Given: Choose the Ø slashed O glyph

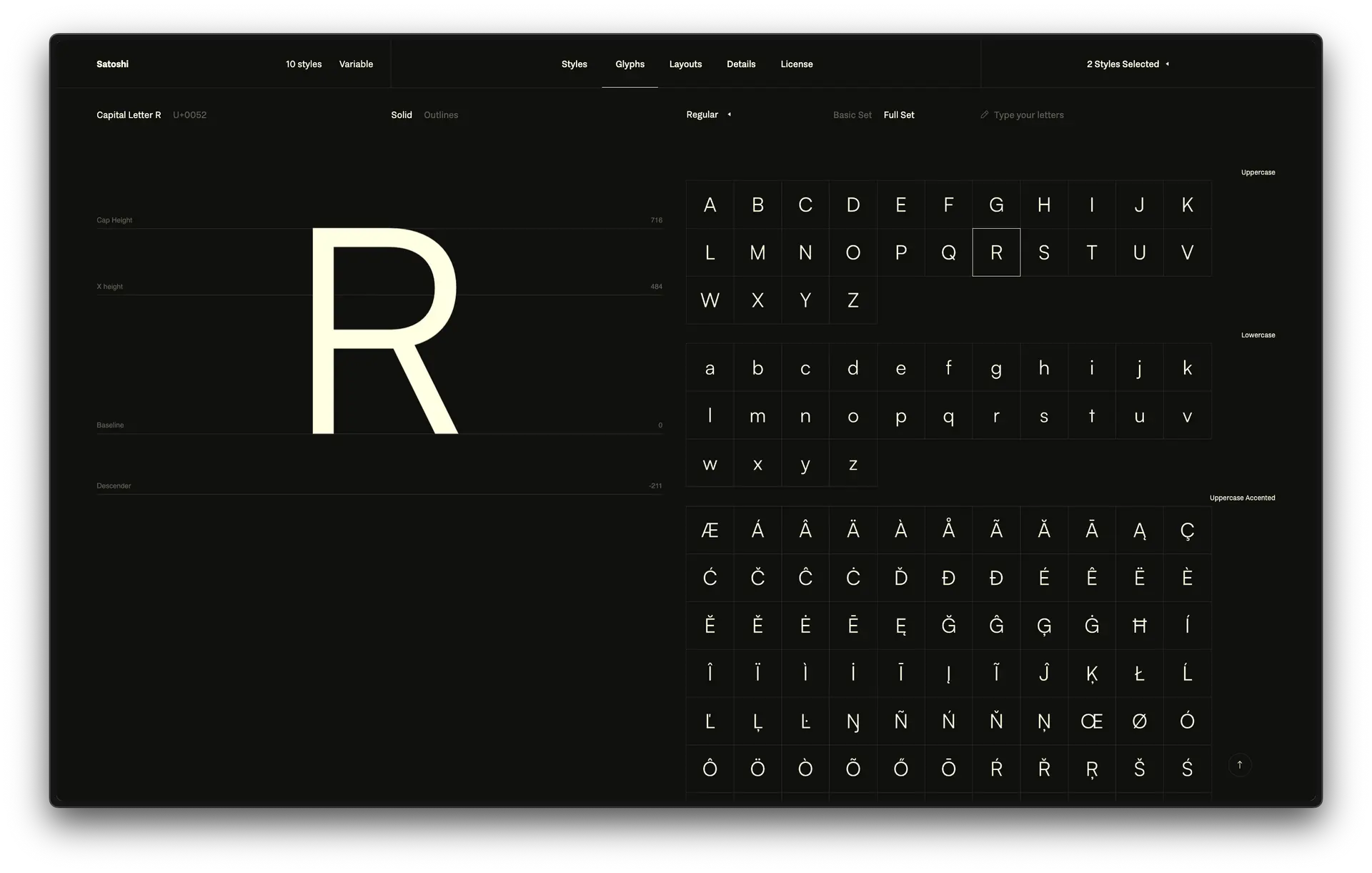Looking at the screenshot, I should click(x=1139, y=721).
